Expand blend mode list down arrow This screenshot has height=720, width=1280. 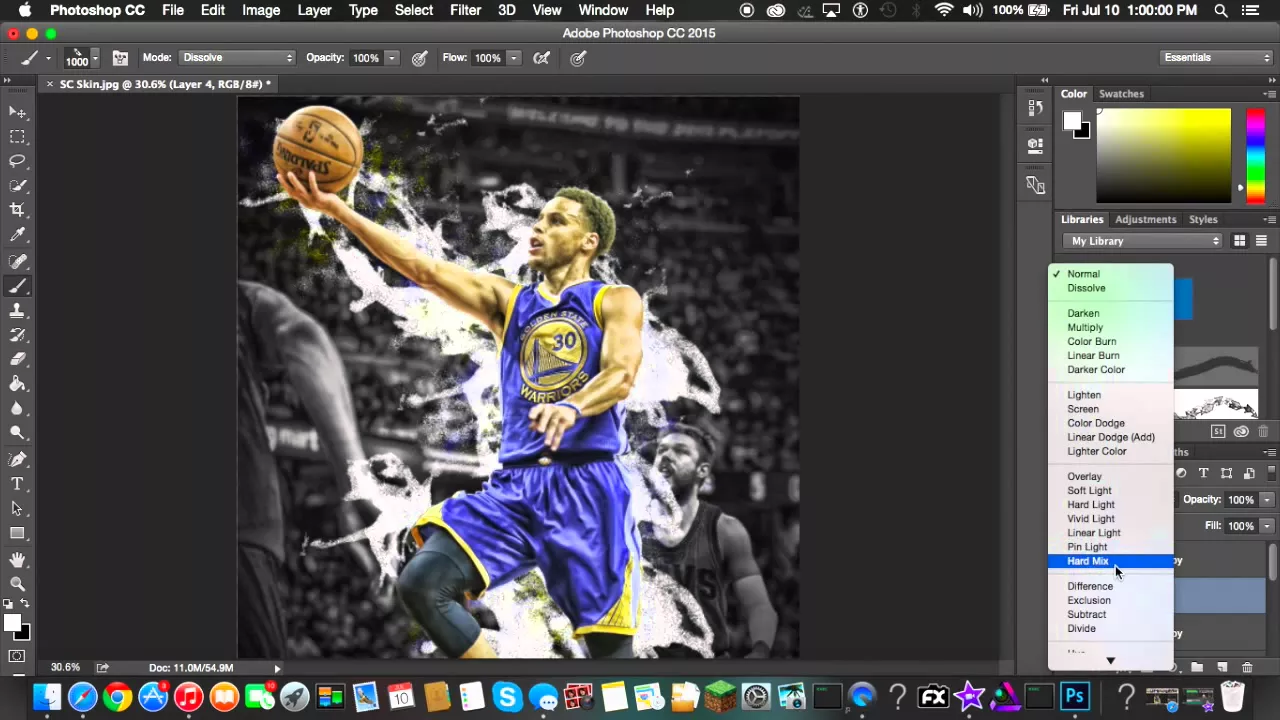click(x=1110, y=661)
